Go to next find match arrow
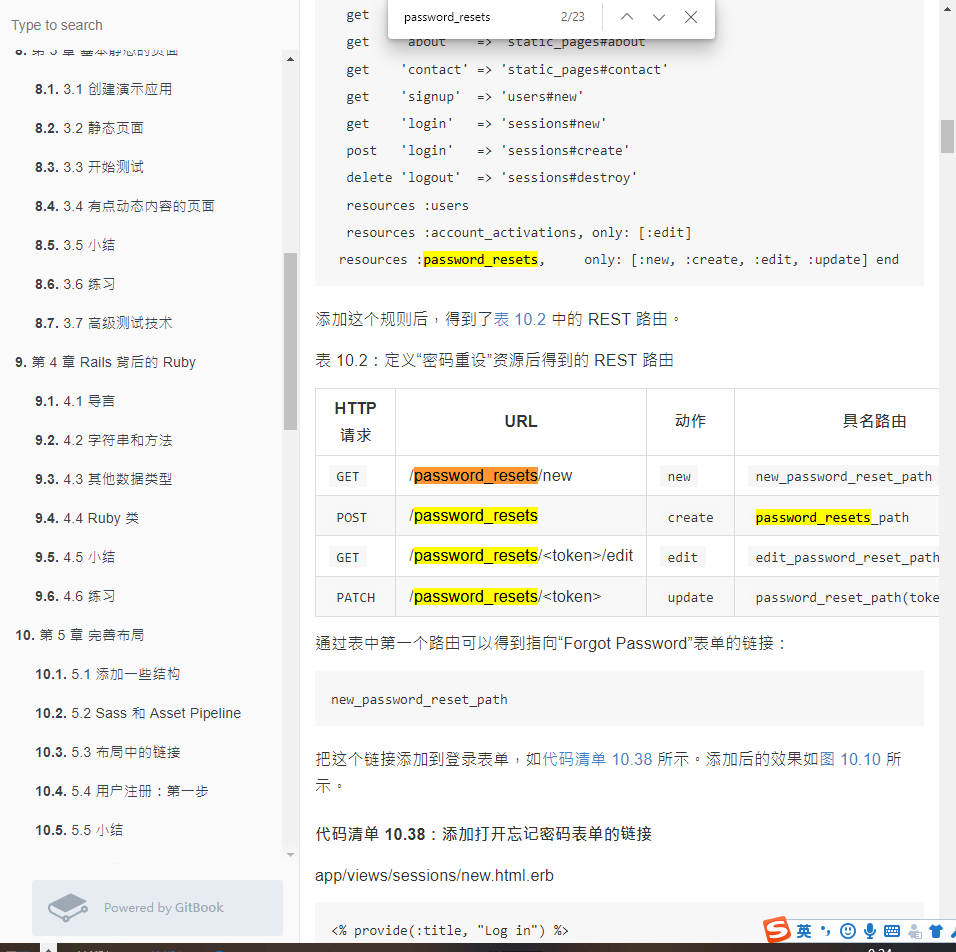 pyautogui.click(x=658, y=17)
